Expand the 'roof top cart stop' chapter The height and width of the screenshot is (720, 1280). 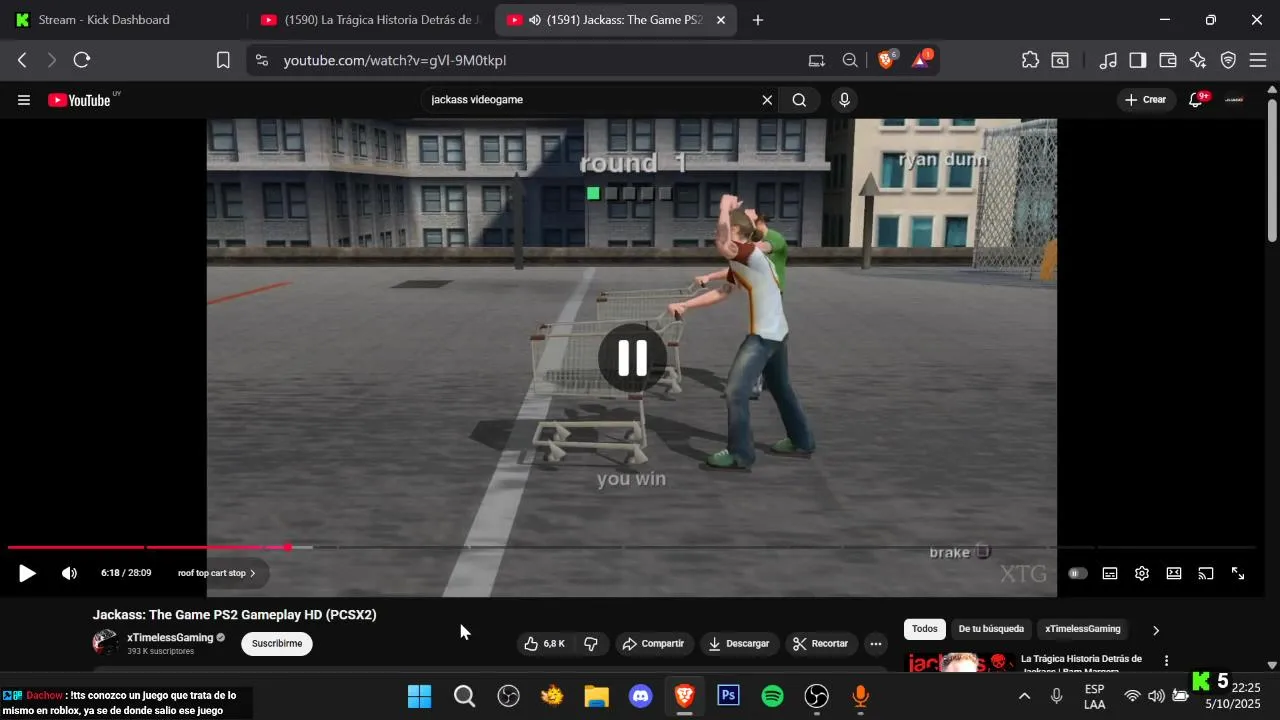click(x=216, y=574)
